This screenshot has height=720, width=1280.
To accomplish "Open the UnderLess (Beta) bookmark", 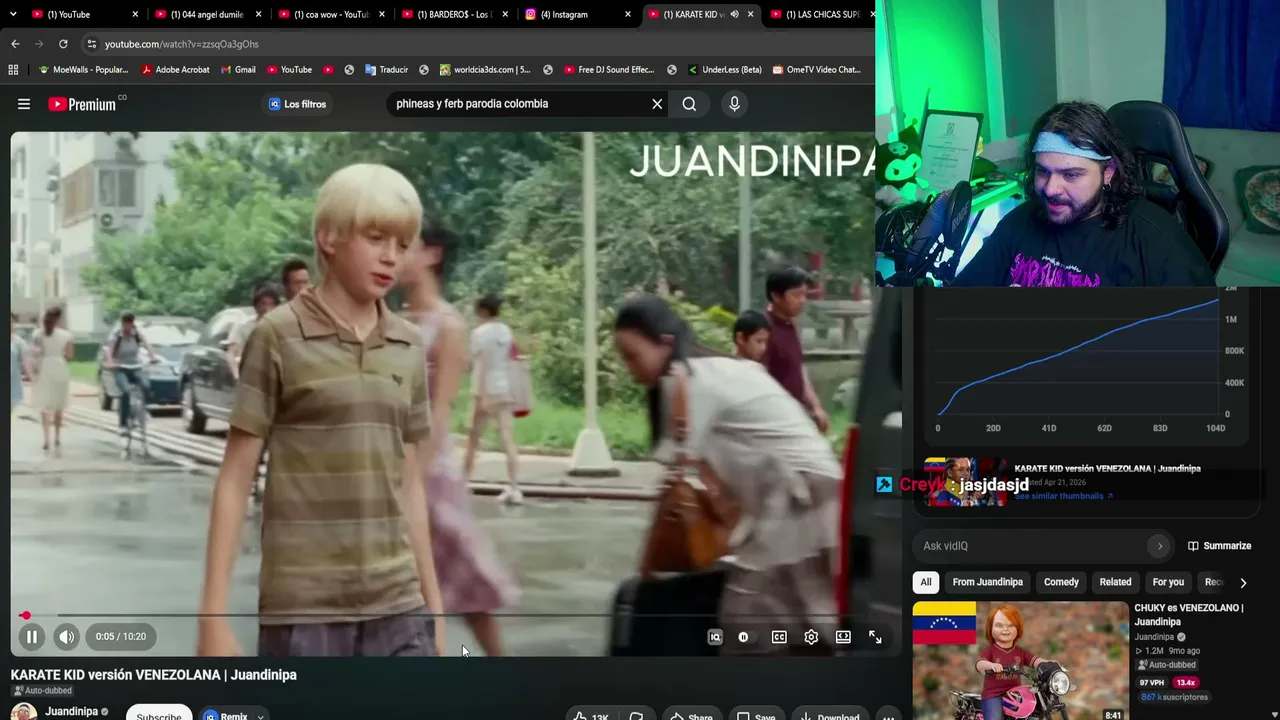I will (724, 70).
